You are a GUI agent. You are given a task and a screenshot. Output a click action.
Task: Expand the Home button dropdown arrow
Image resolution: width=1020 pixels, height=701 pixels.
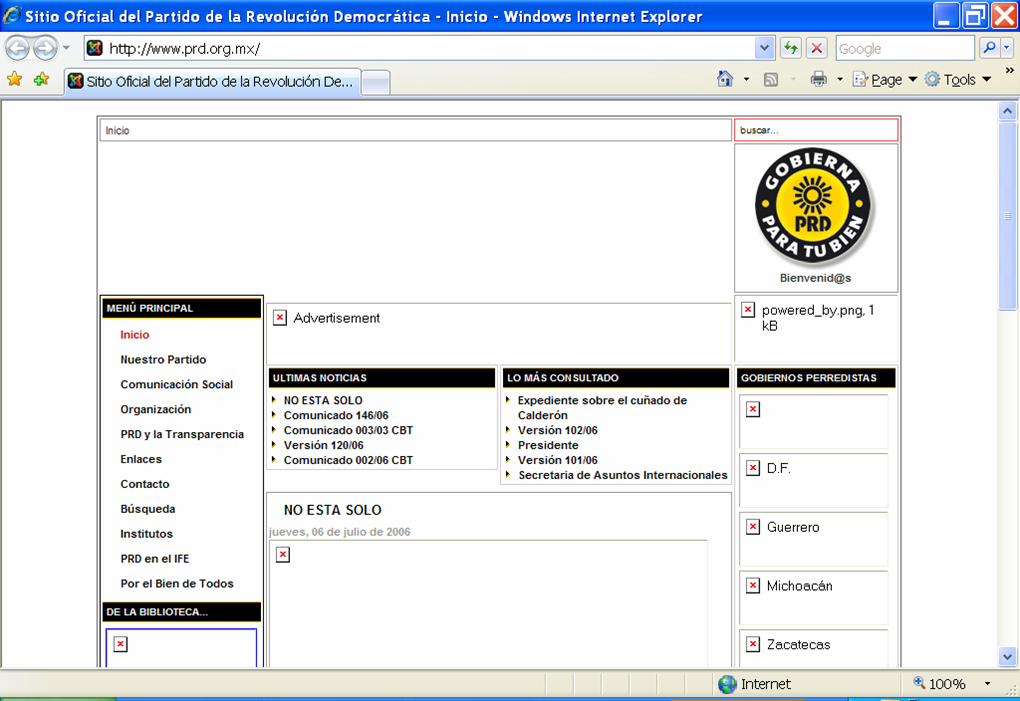tap(746, 79)
